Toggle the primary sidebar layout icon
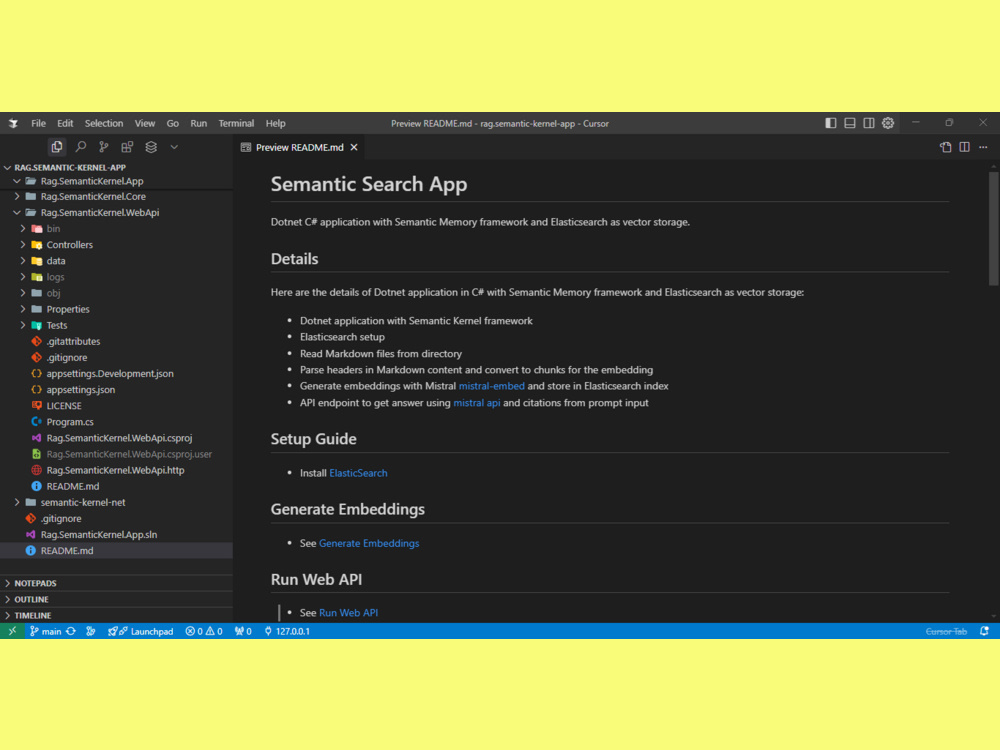The height and width of the screenshot is (750, 1000). [830, 123]
